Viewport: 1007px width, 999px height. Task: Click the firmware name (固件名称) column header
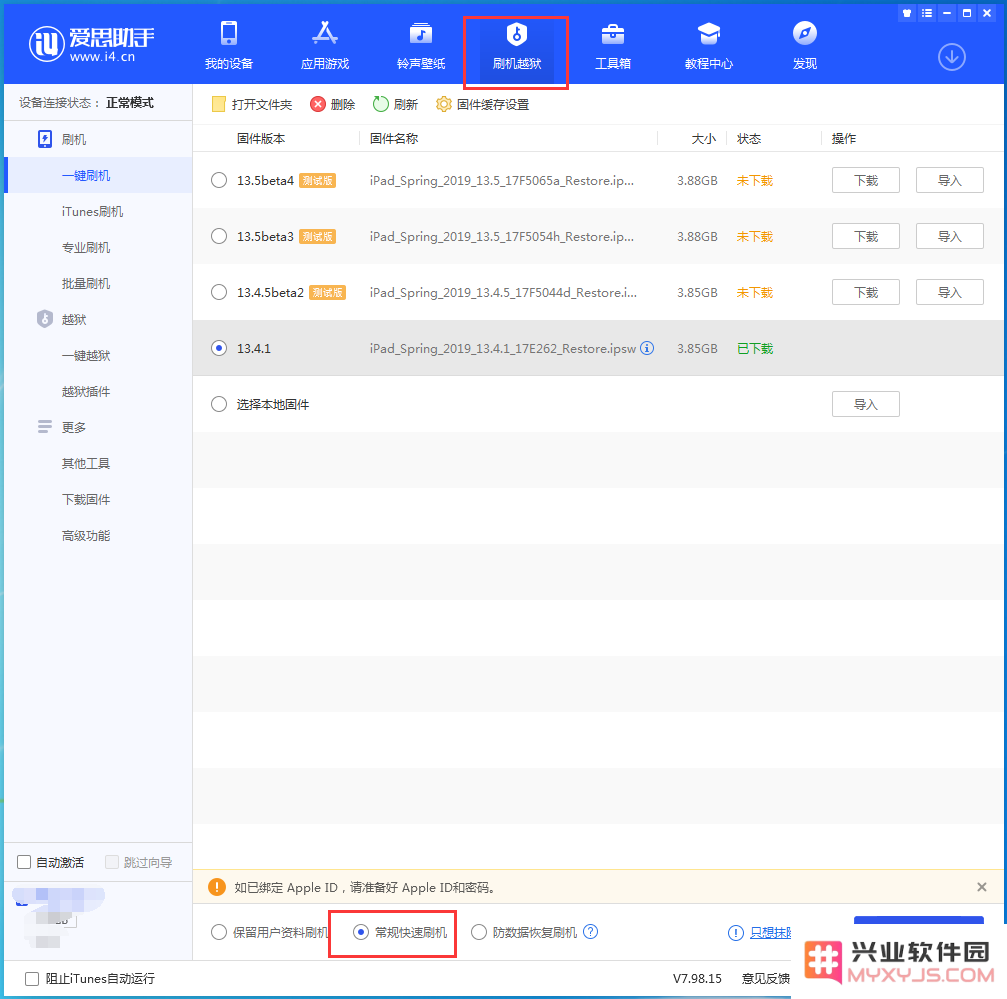point(394,138)
